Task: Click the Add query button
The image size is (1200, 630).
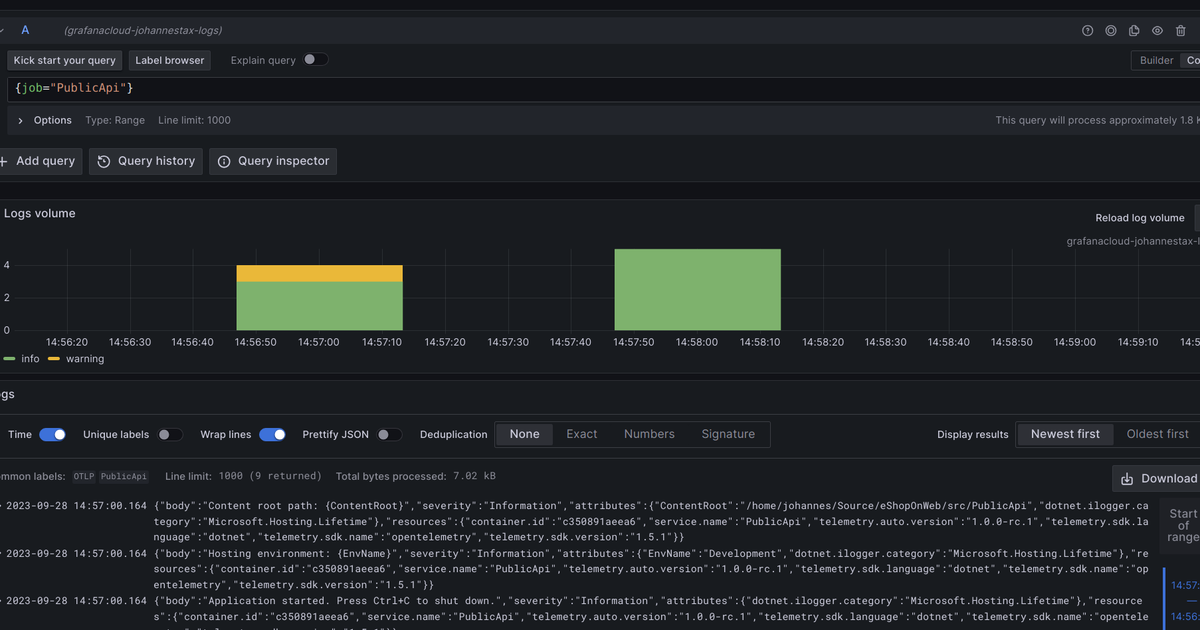Action: pyautogui.click(x=40, y=161)
